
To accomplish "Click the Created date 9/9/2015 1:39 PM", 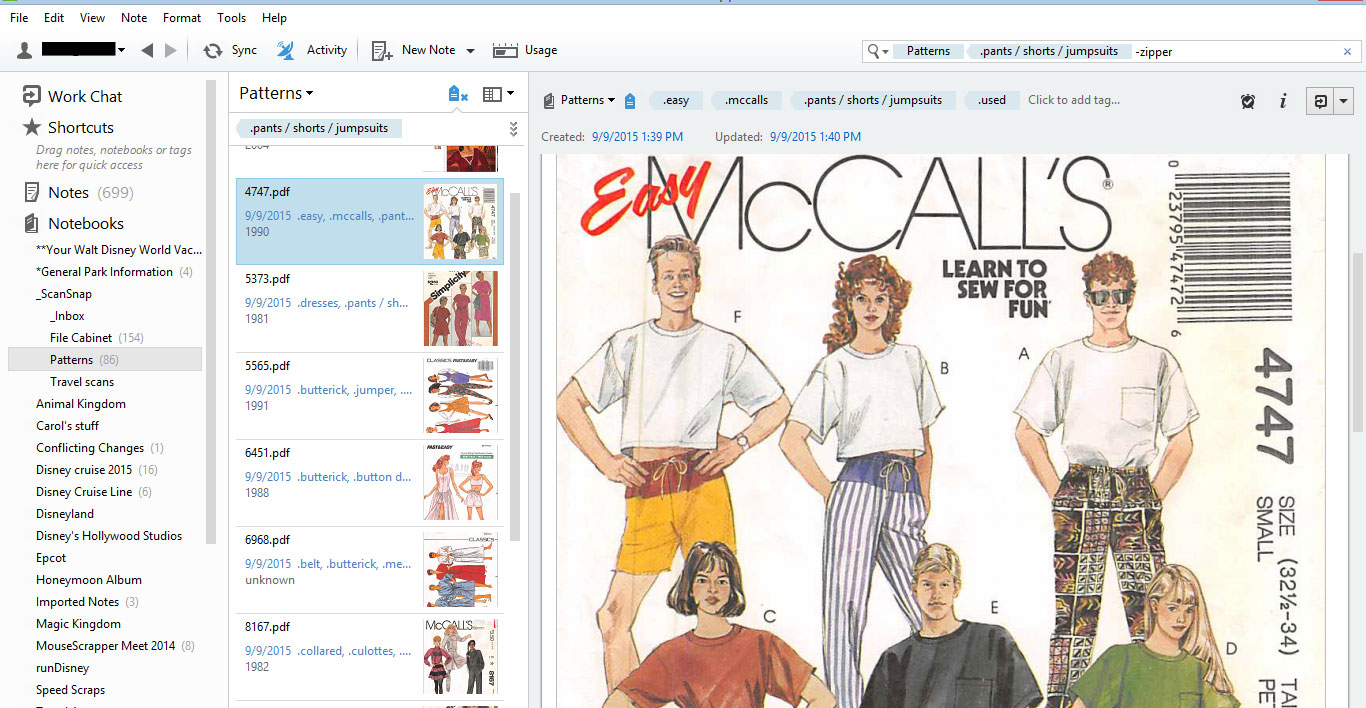I will [637, 137].
